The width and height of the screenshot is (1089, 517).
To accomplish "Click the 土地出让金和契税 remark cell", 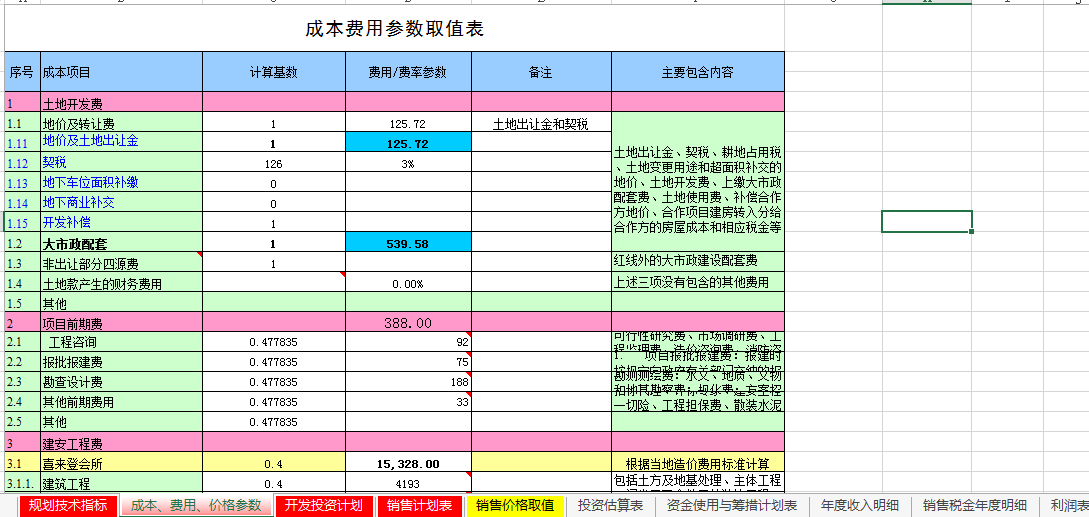I will pos(541,124).
